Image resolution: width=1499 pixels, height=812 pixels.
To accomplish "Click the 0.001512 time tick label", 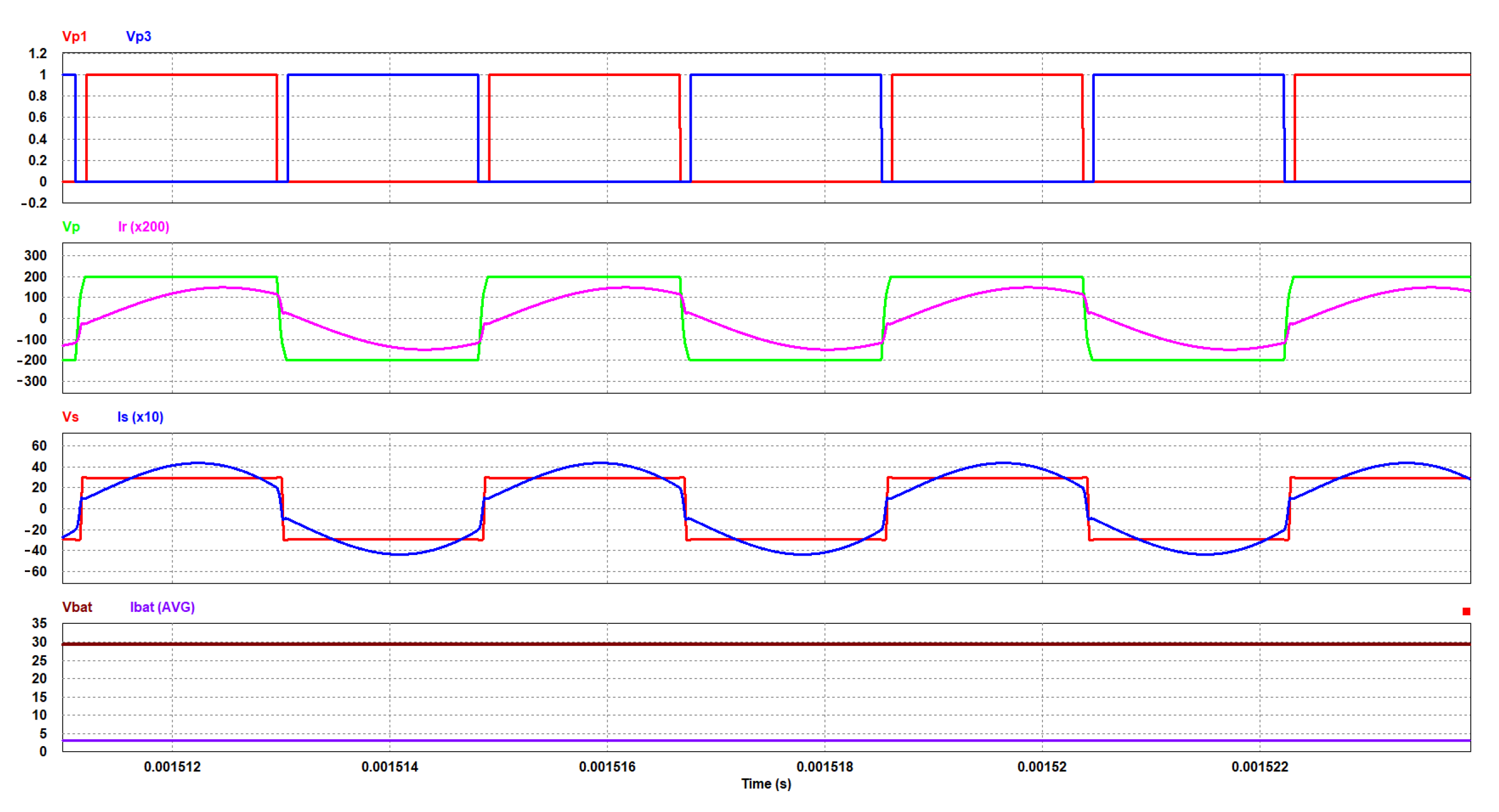I will click(x=173, y=767).
